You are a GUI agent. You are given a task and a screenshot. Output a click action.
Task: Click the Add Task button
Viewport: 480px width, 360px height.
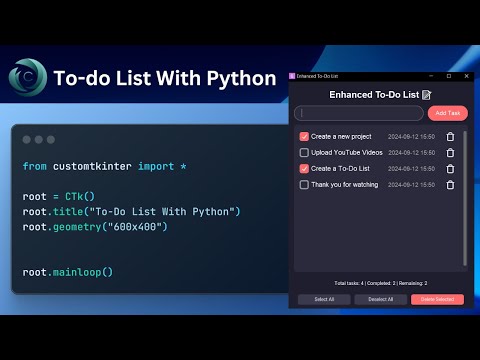pos(448,113)
